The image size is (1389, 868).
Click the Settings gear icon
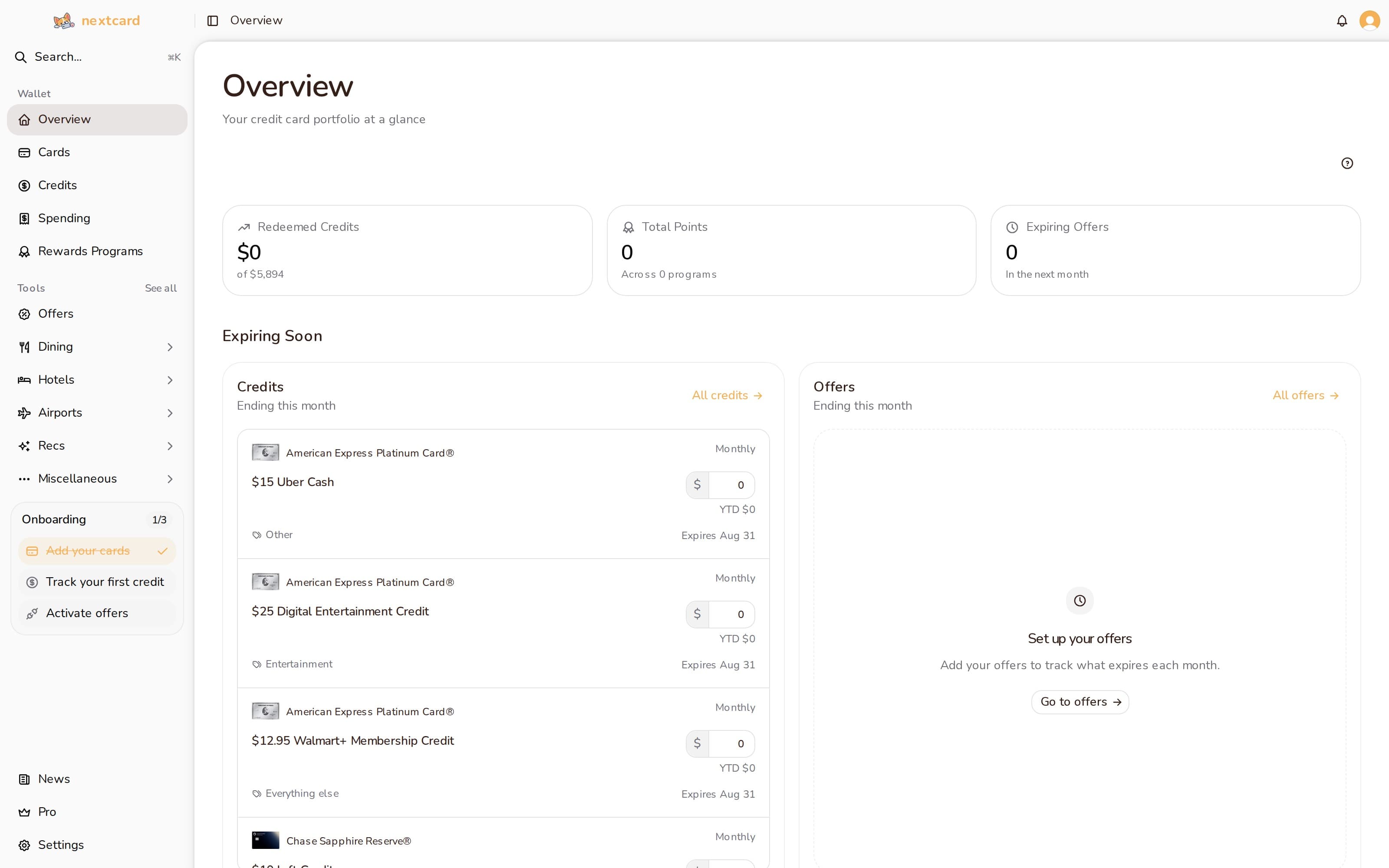tap(24, 845)
